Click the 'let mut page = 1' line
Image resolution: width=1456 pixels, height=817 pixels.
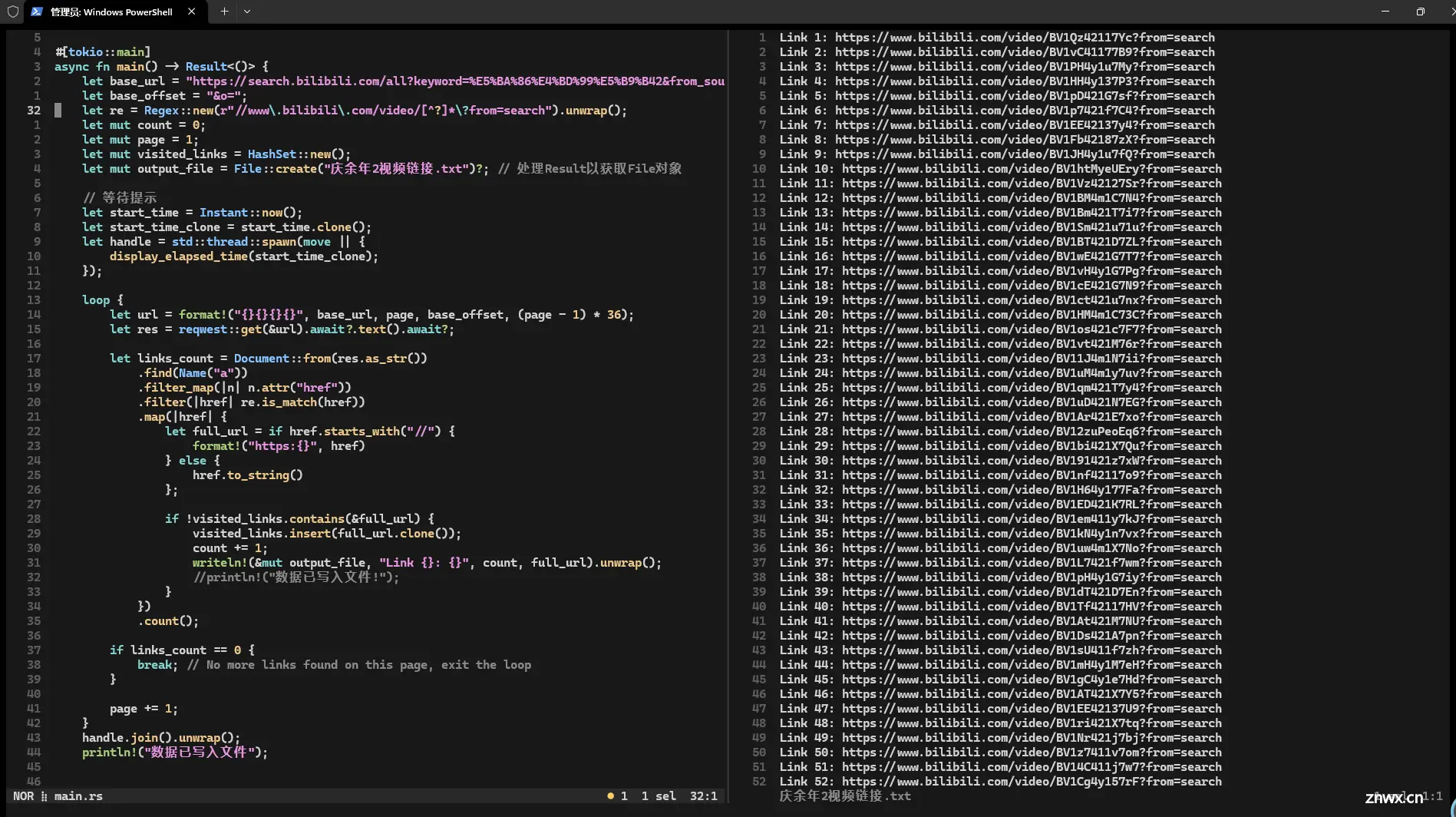[x=140, y=139]
